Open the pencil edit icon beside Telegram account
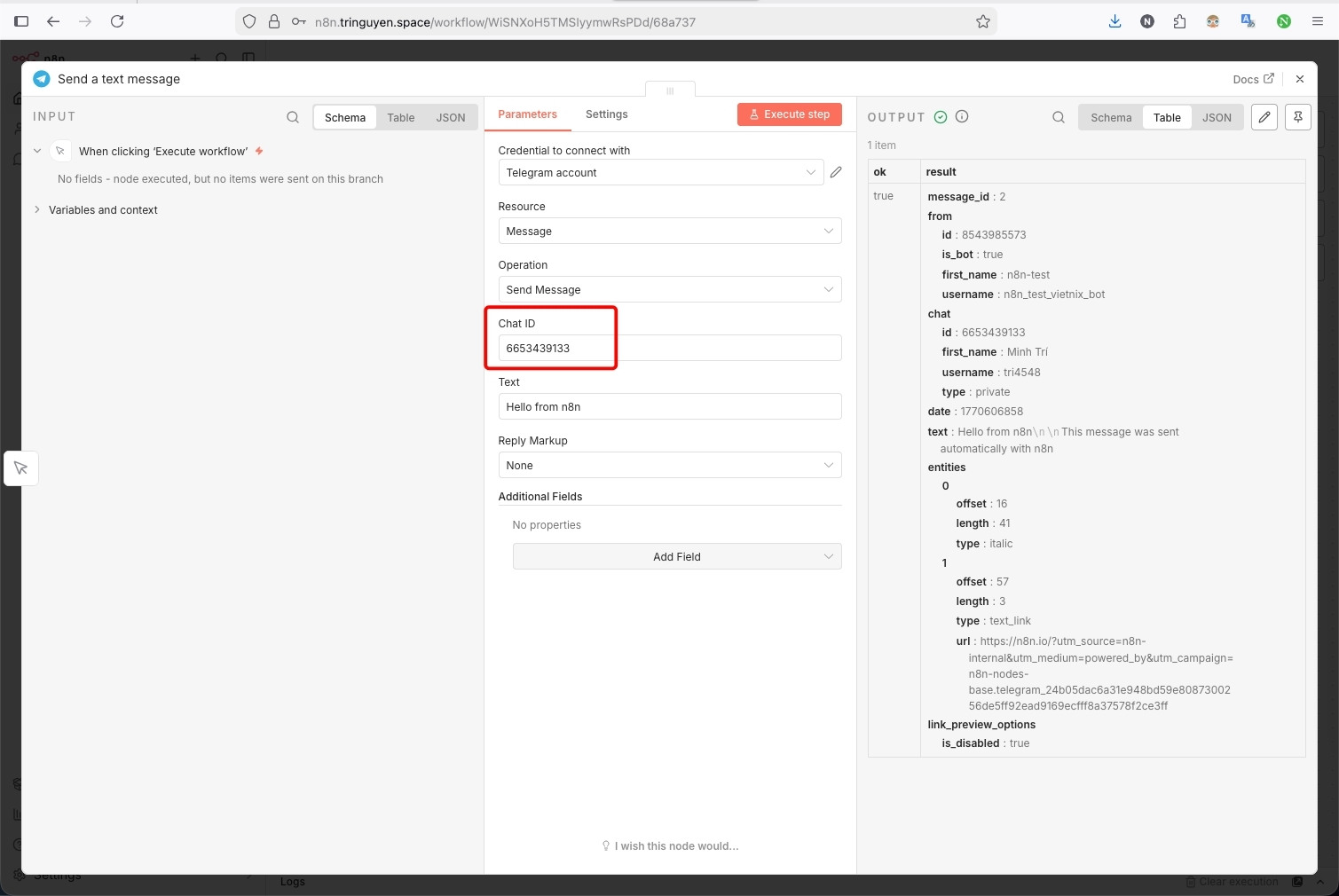This screenshot has height=896, width=1339. 835,172
